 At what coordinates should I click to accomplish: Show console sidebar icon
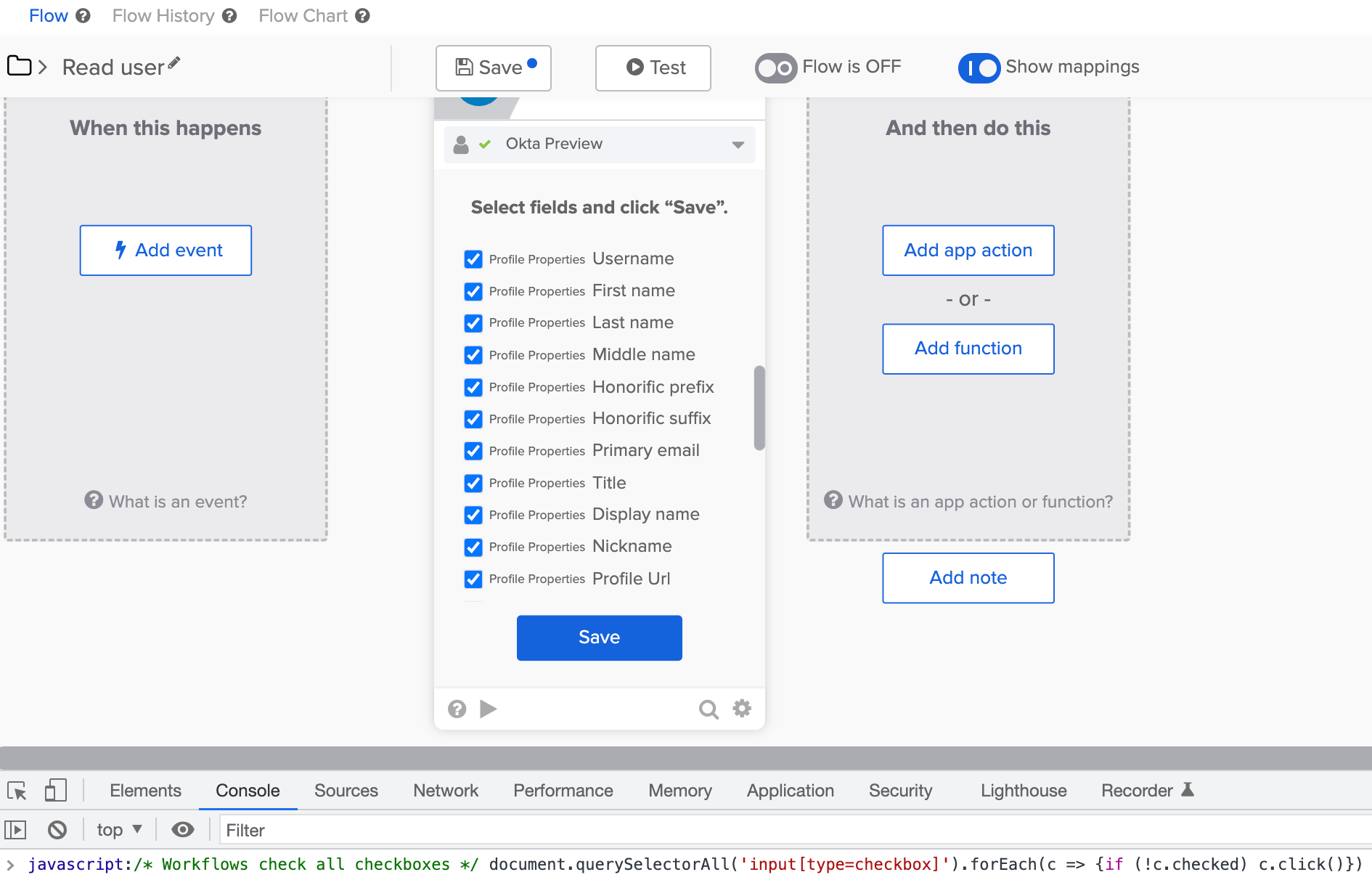(15, 830)
